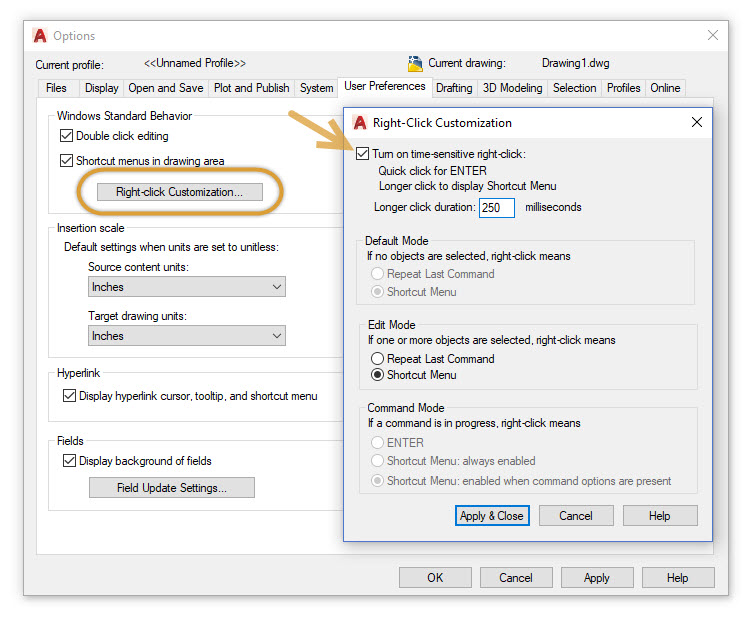Close the Options dialog window

click(x=713, y=35)
